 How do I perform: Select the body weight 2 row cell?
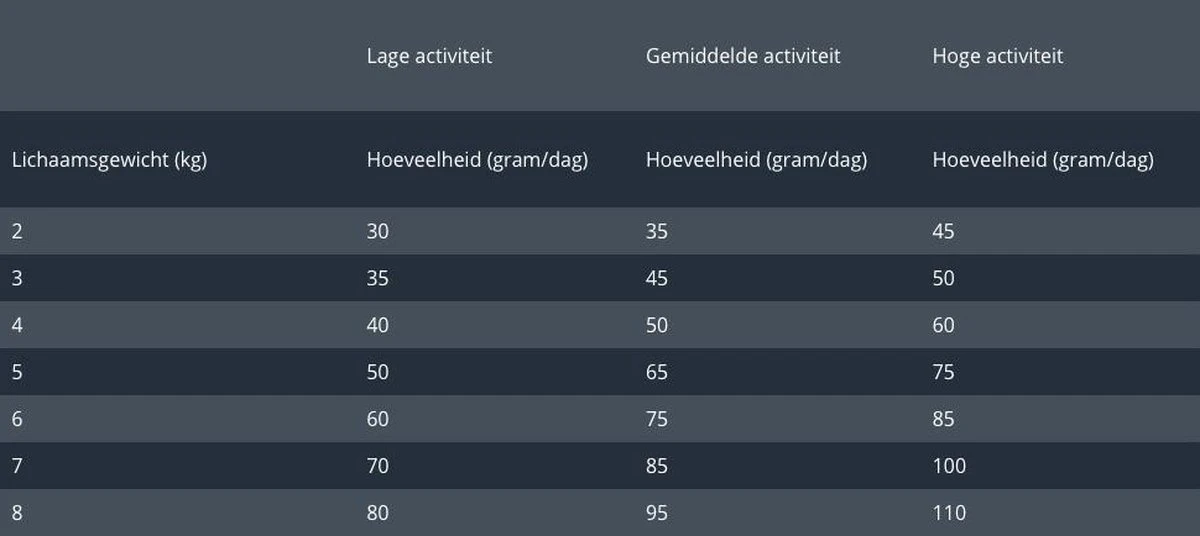17,231
